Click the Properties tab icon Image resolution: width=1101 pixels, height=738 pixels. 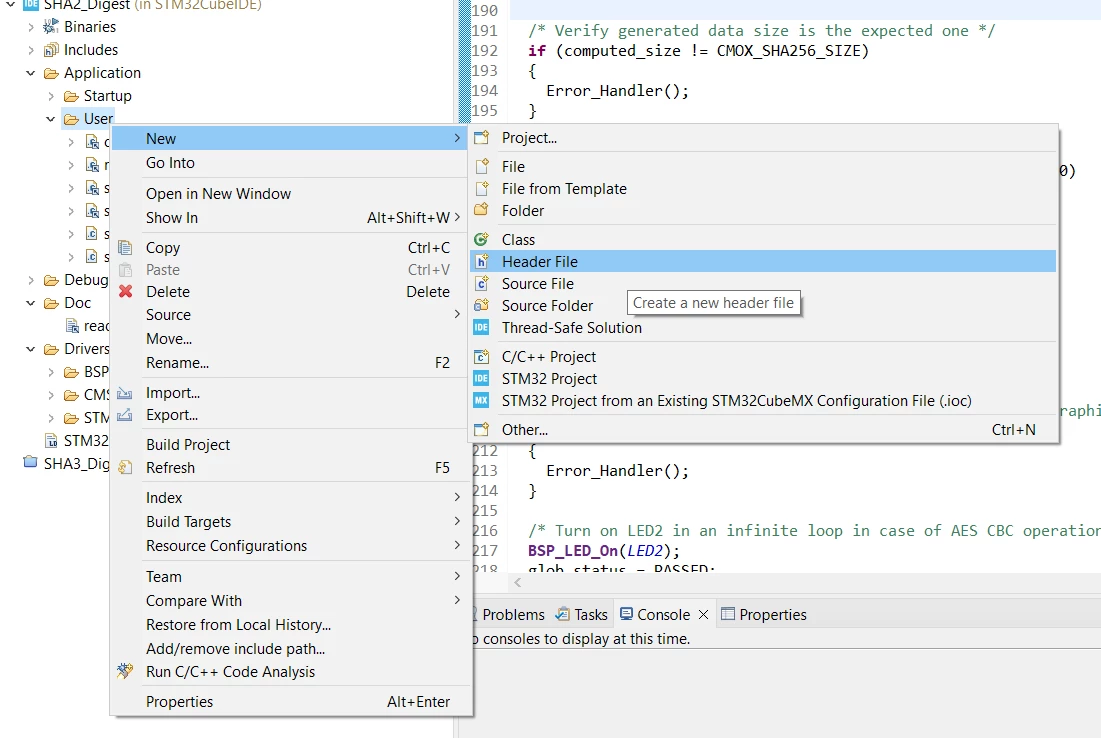[x=727, y=614]
